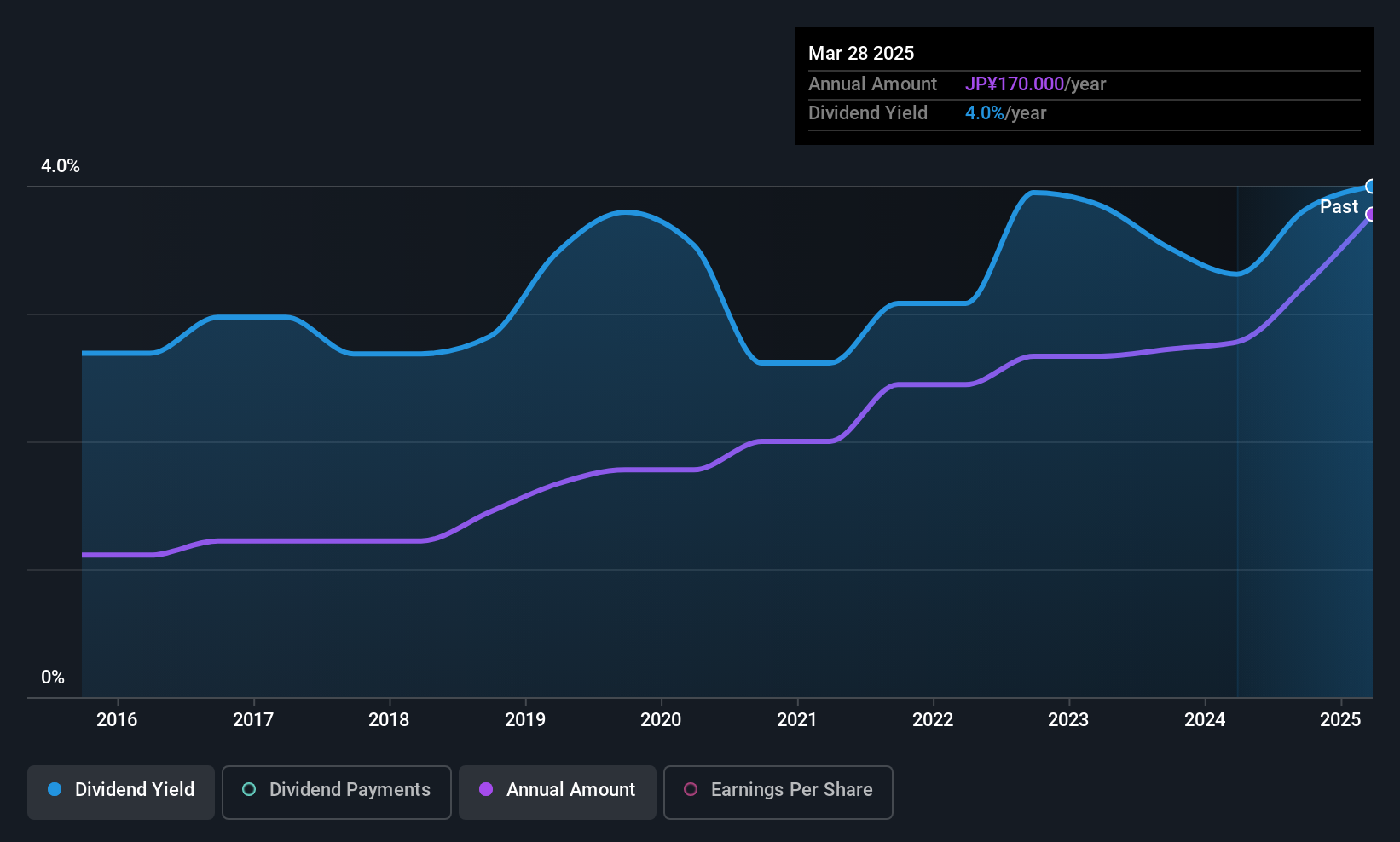Click the 2025 x-axis year label
1400x842 pixels.
click(1340, 720)
